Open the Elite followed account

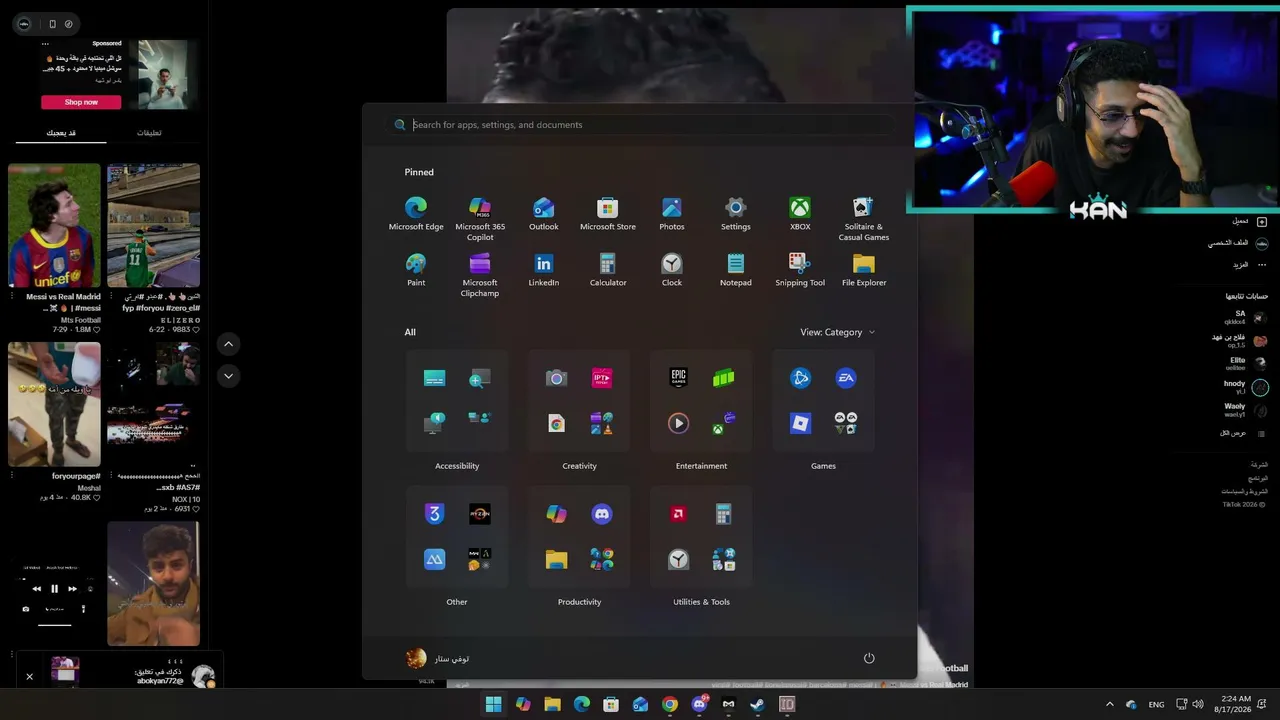[1248, 363]
